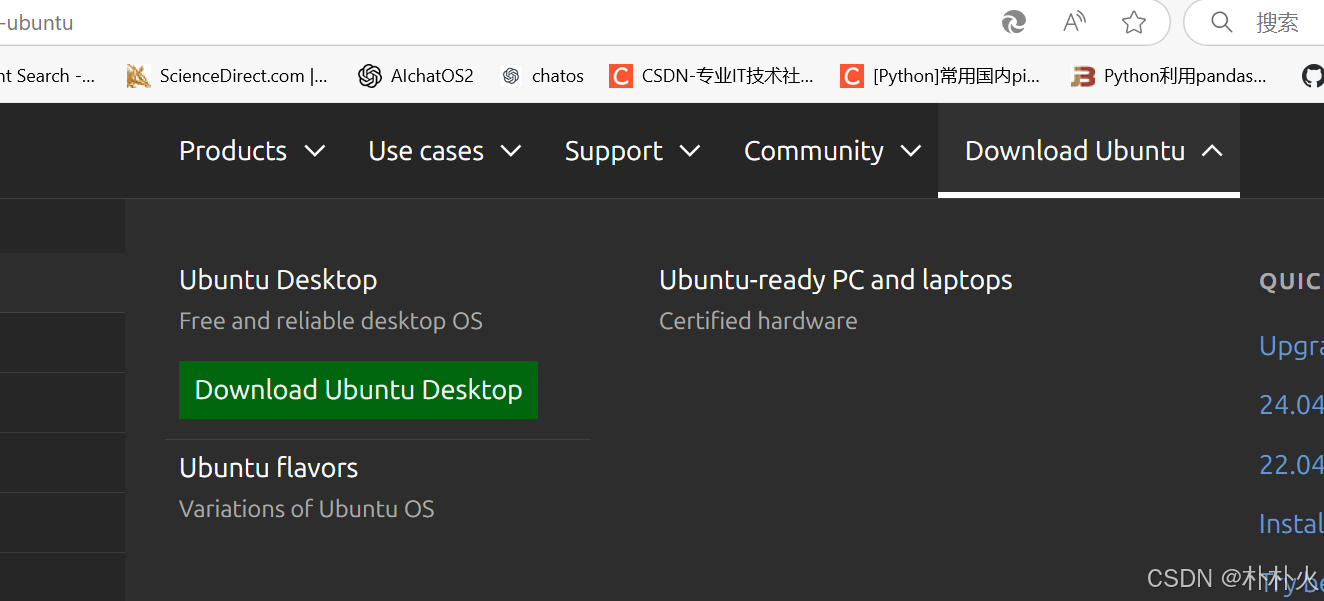Open the ScienceDirect.com bookmark
Image resolution: width=1324 pixels, height=601 pixels.
pyautogui.click(x=227, y=76)
